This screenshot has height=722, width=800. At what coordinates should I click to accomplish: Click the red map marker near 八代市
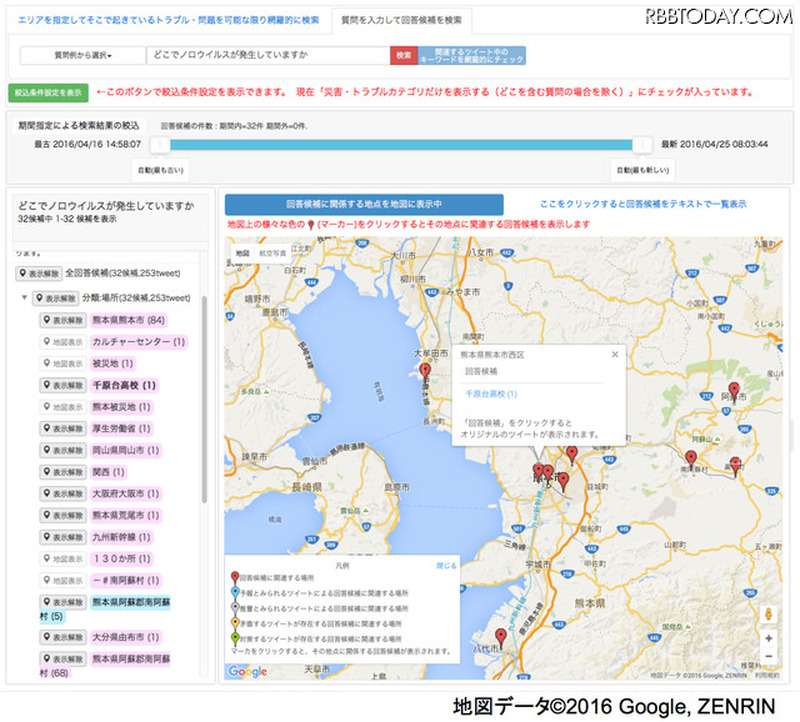click(x=501, y=636)
